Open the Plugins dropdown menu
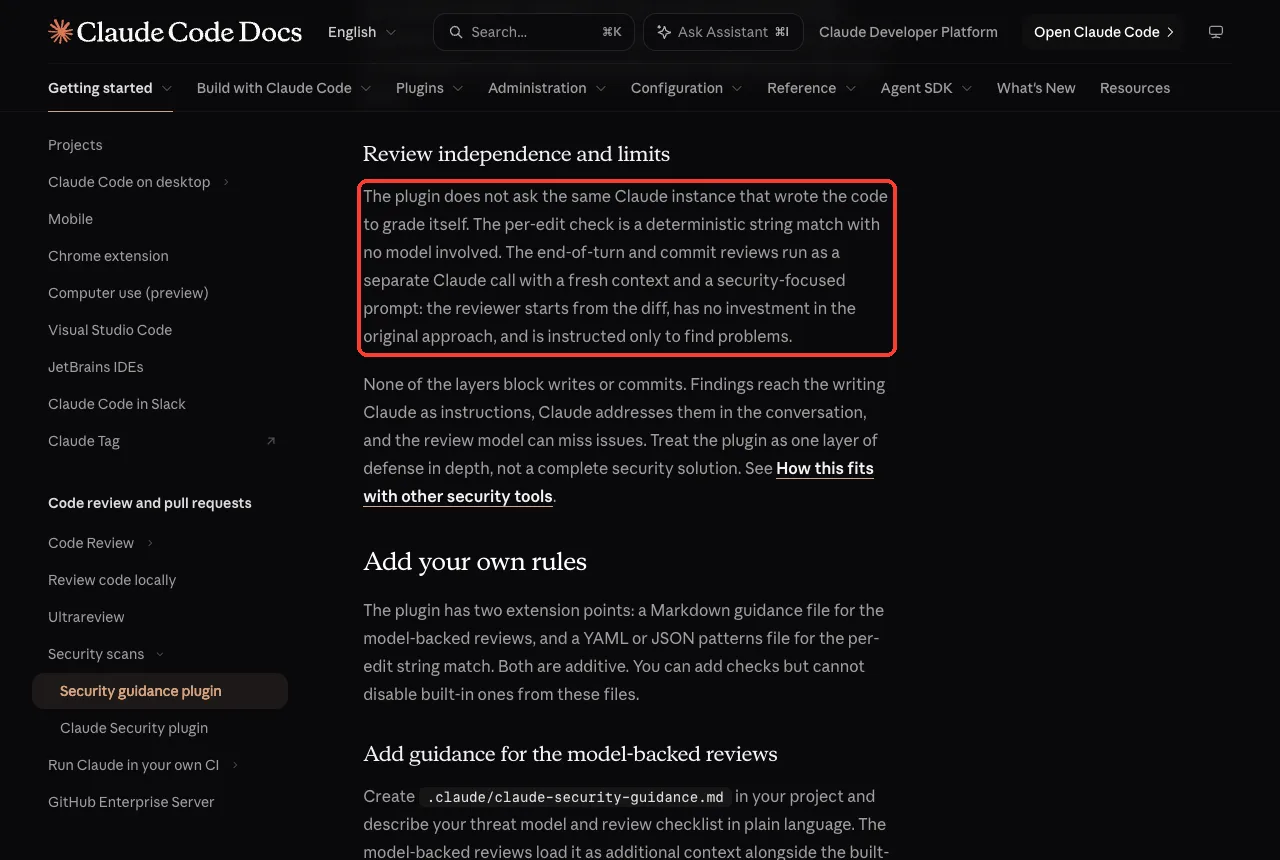Viewport: 1280px width, 860px height. (x=430, y=88)
